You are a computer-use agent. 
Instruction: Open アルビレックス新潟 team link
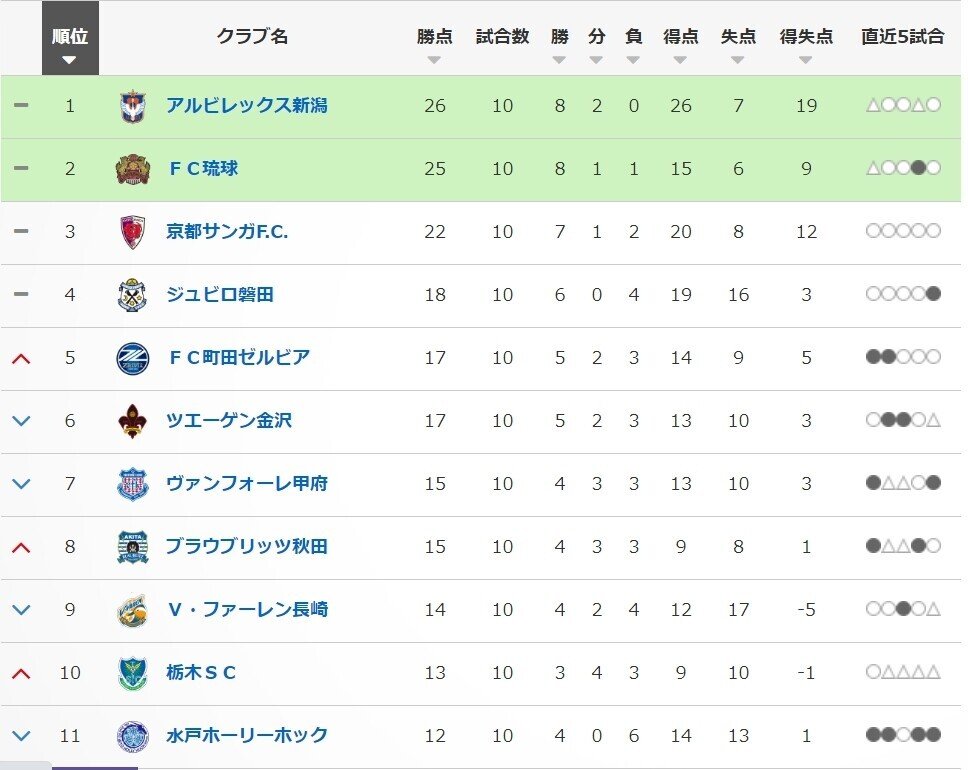(247, 106)
